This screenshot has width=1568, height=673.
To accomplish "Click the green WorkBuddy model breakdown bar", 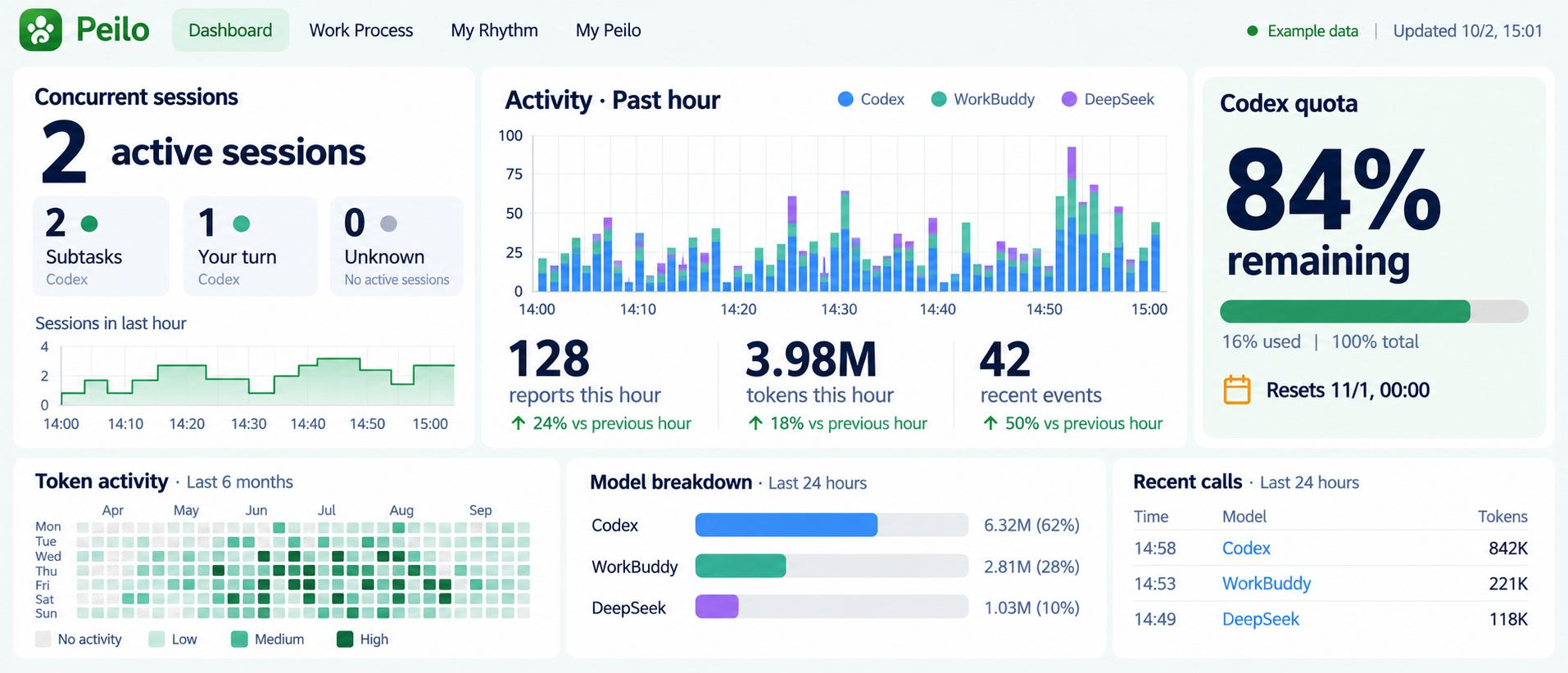I will (741, 566).
